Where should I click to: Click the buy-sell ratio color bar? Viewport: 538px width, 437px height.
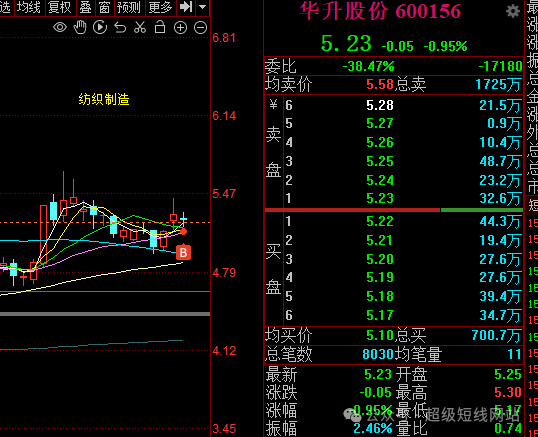point(394,210)
